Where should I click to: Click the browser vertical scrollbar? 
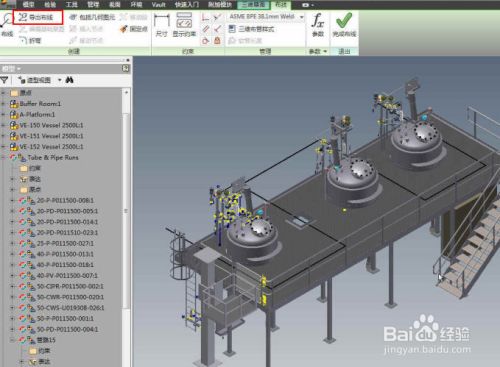coord(126,210)
